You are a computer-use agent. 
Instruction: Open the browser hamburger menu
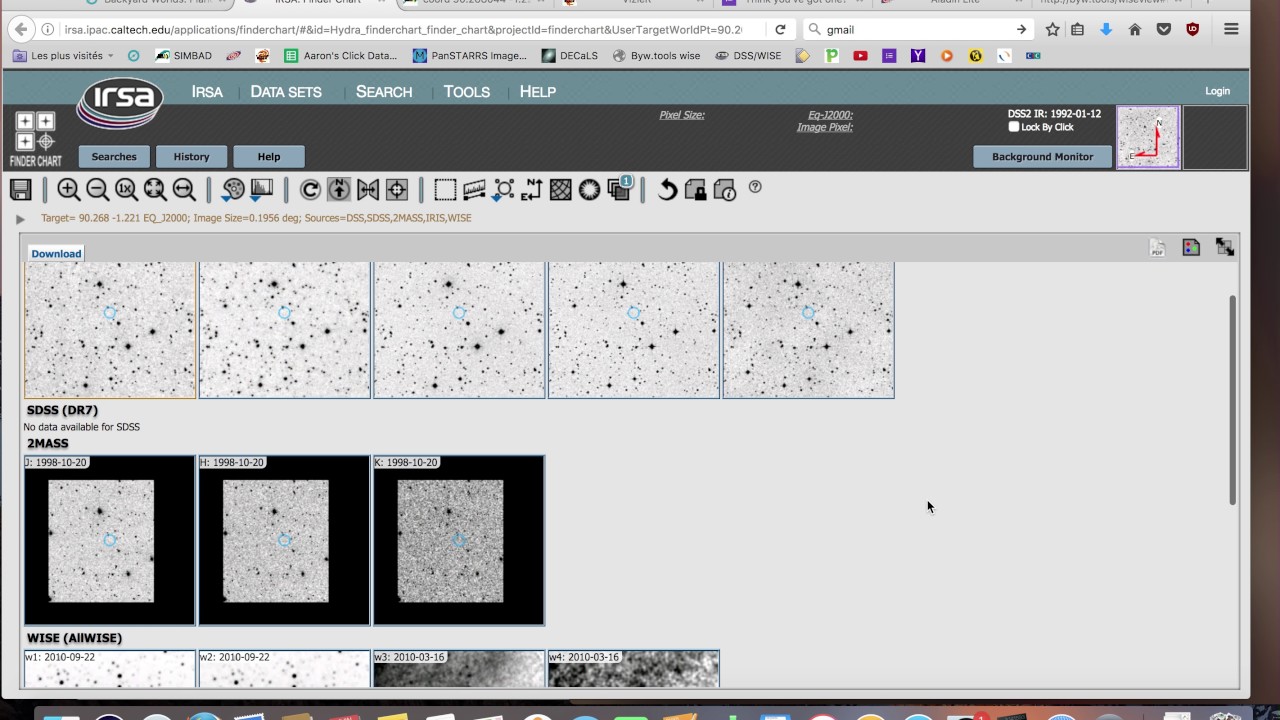pyautogui.click(x=1231, y=29)
